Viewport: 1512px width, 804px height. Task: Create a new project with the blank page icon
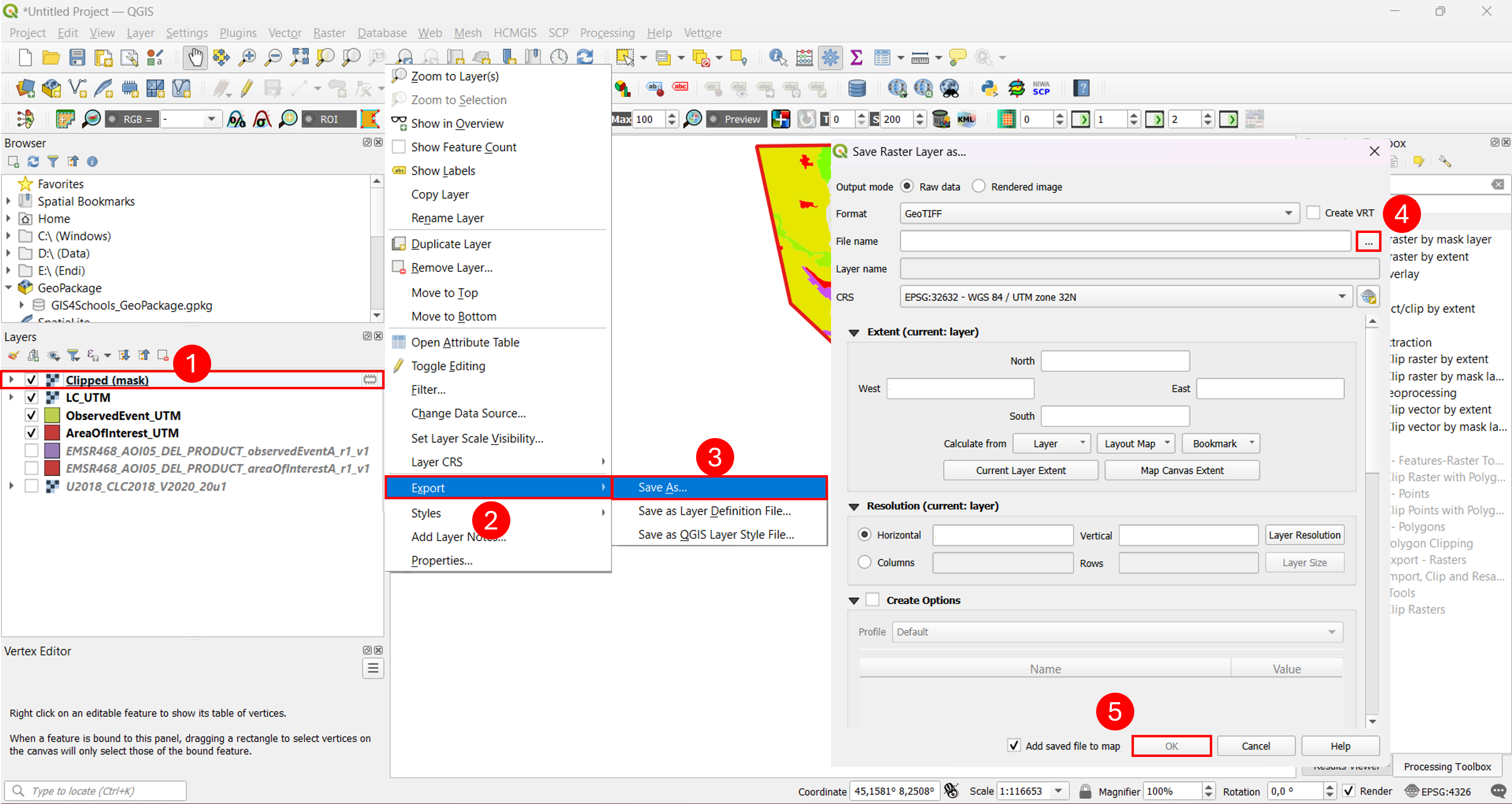tap(25, 57)
